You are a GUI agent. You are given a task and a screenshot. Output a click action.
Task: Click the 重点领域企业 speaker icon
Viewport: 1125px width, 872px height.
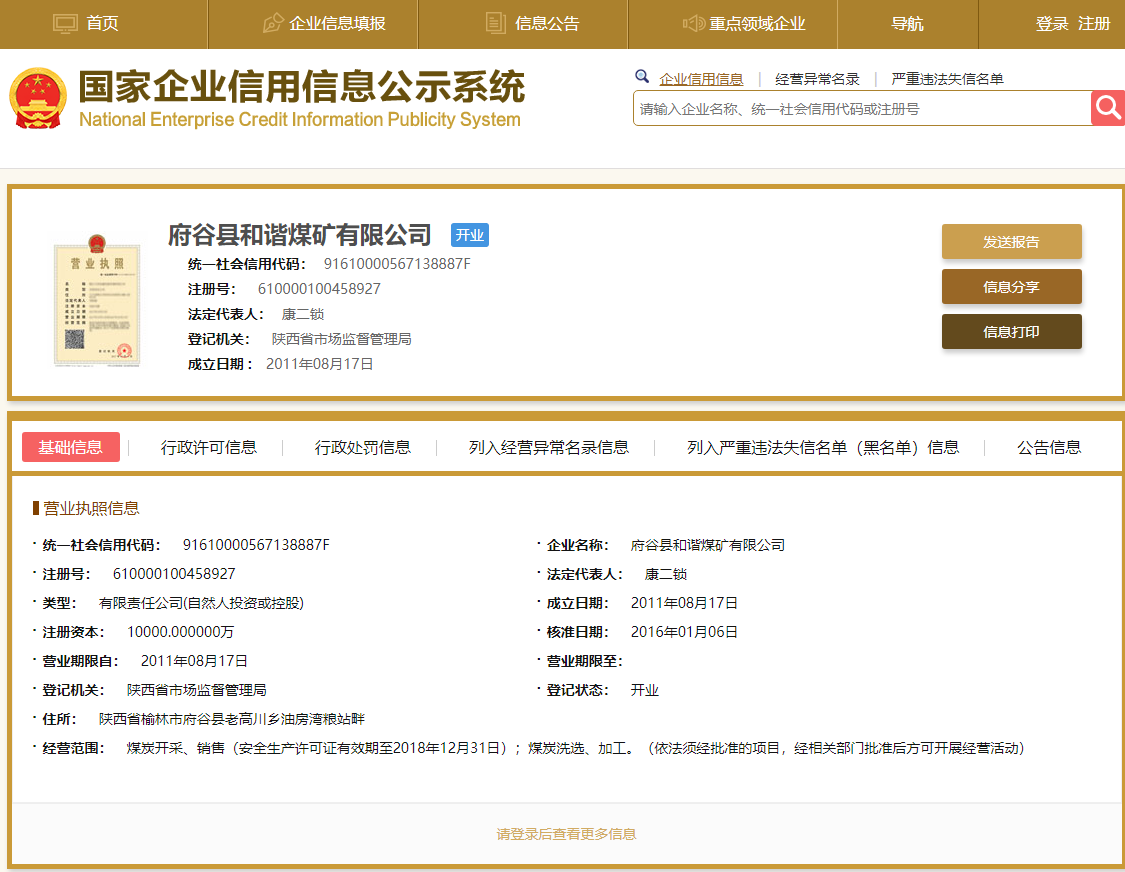pos(694,23)
